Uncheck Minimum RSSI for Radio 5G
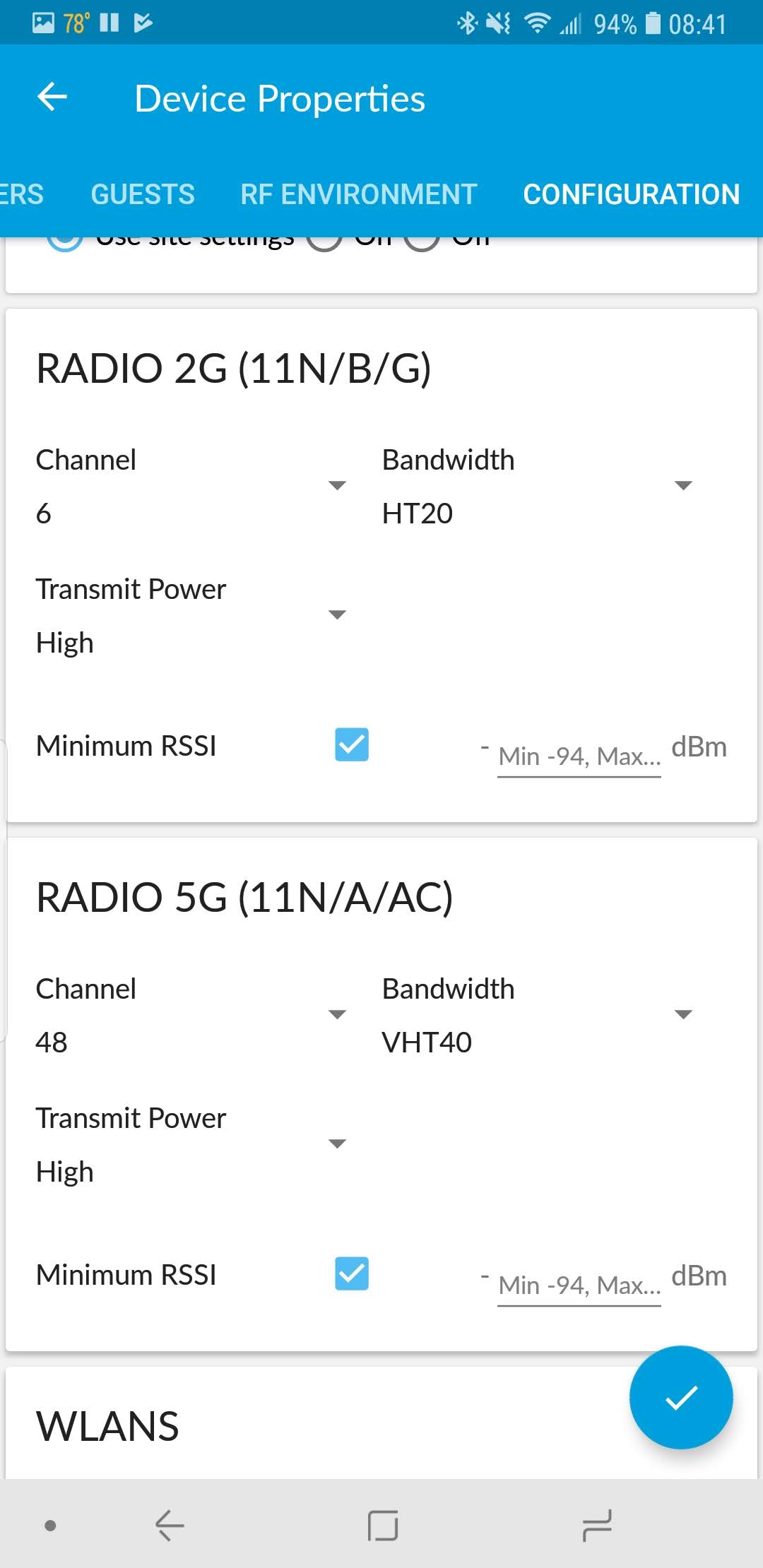This screenshot has width=763, height=1568. click(x=351, y=1274)
